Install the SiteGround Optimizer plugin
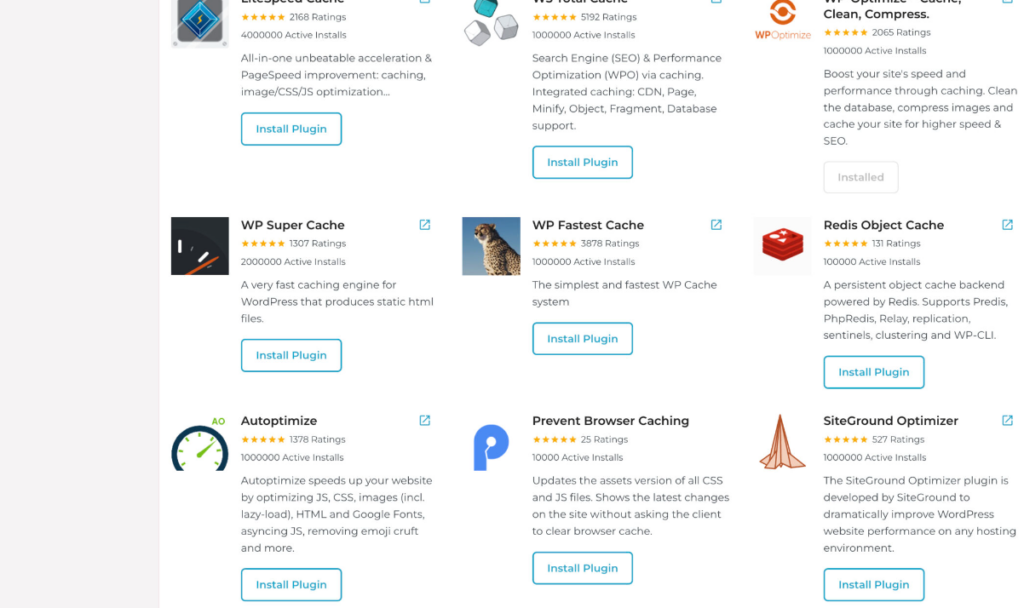The image size is (1024, 608). tap(873, 585)
